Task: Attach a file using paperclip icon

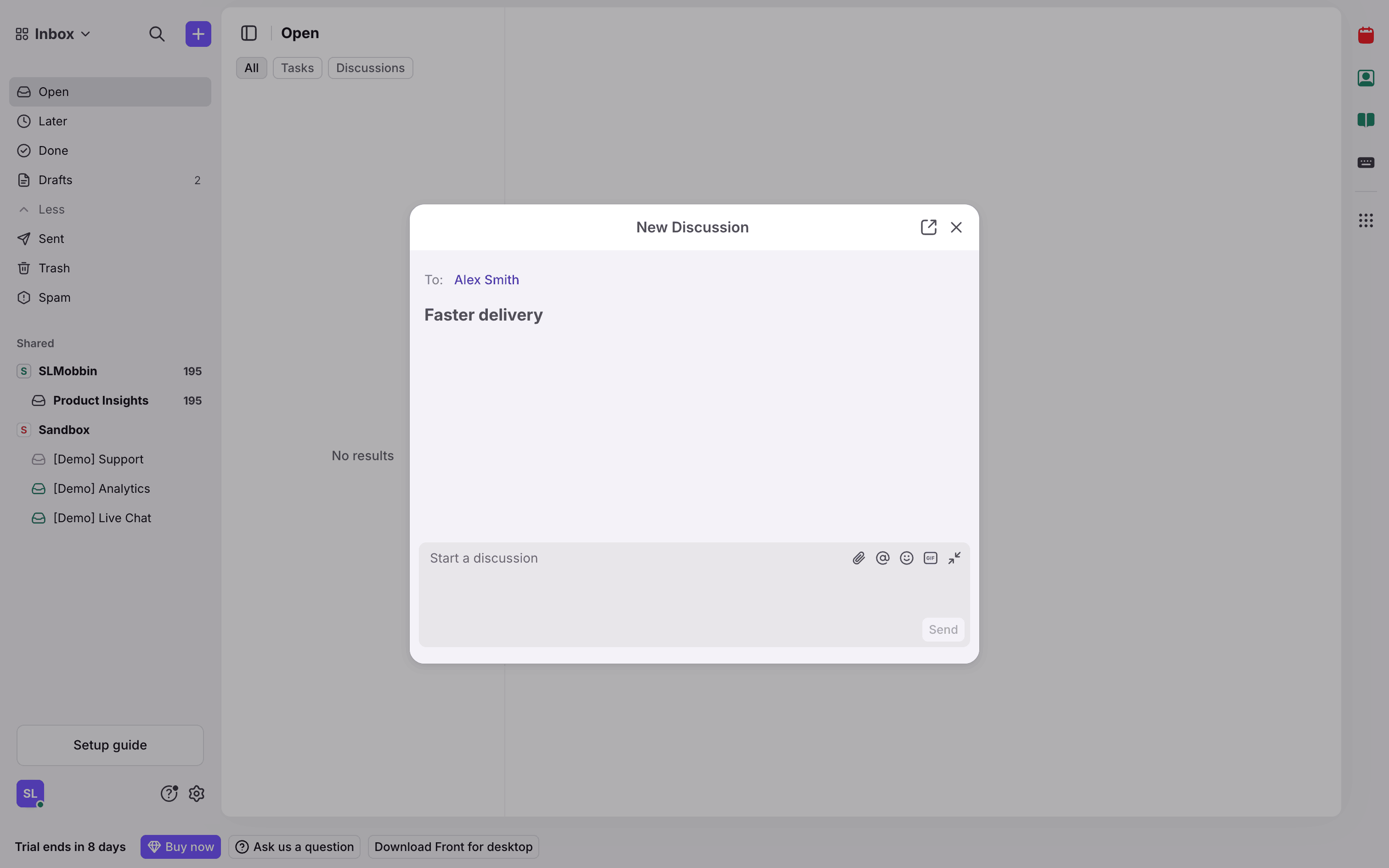Action: [x=858, y=558]
